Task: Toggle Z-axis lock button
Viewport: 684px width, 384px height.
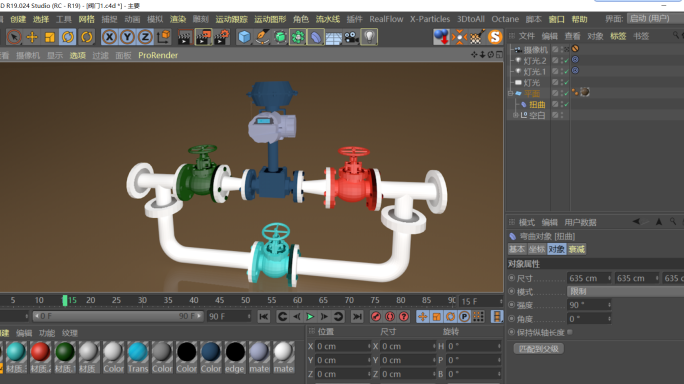Action: coord(145,37)
